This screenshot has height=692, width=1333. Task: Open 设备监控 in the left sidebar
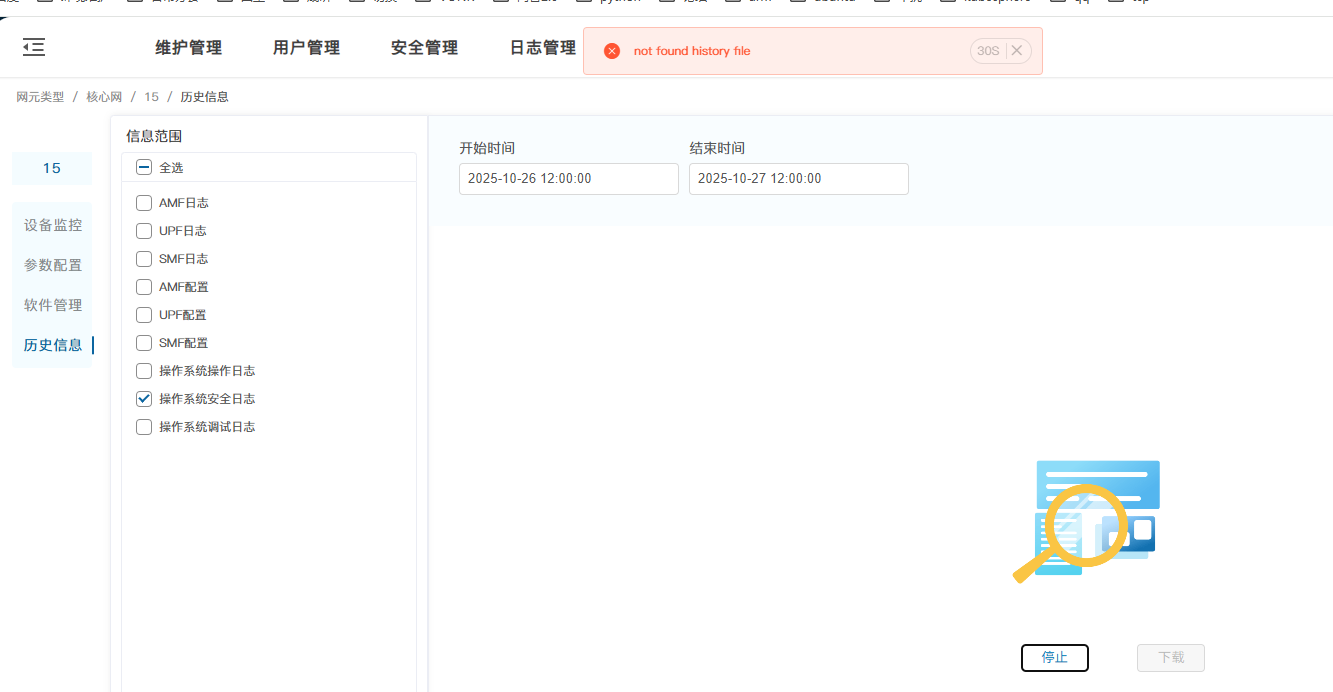[53, 225]
